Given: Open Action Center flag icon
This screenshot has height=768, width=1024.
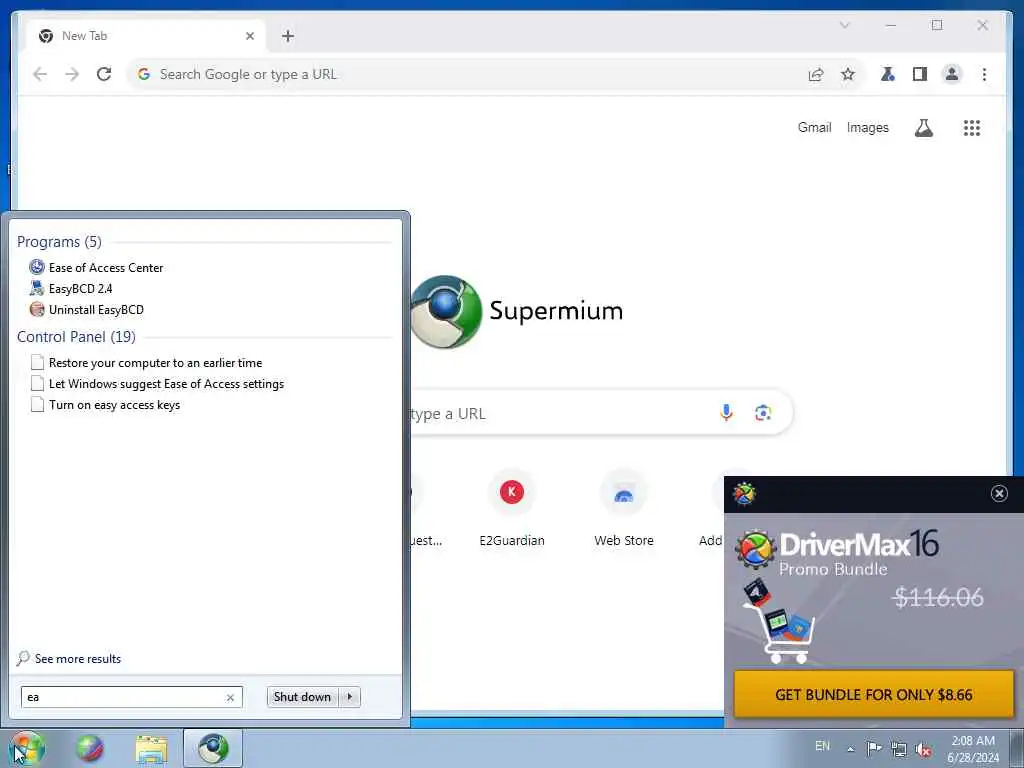Looking at the screenshot, I should [x=874, y=748].
